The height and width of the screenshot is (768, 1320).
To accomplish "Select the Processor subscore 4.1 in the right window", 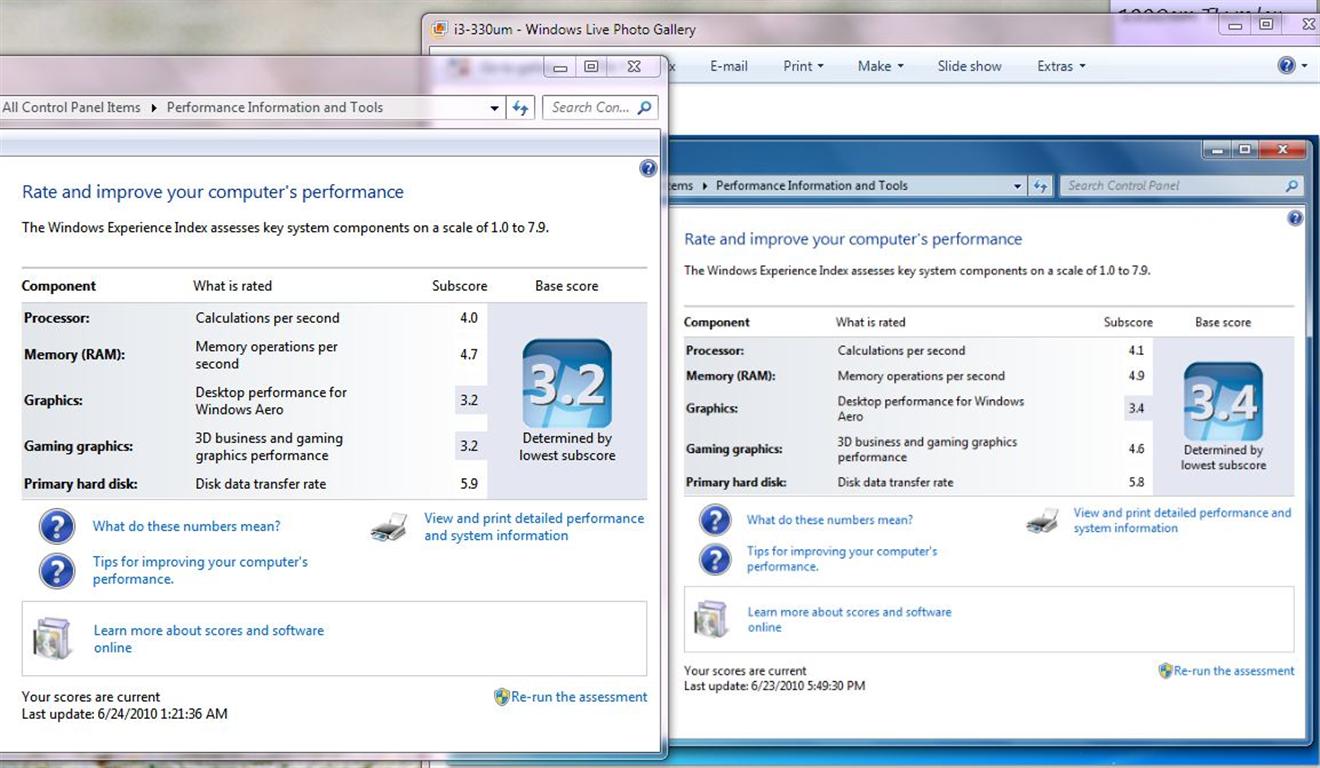I will coord(1137,351).
